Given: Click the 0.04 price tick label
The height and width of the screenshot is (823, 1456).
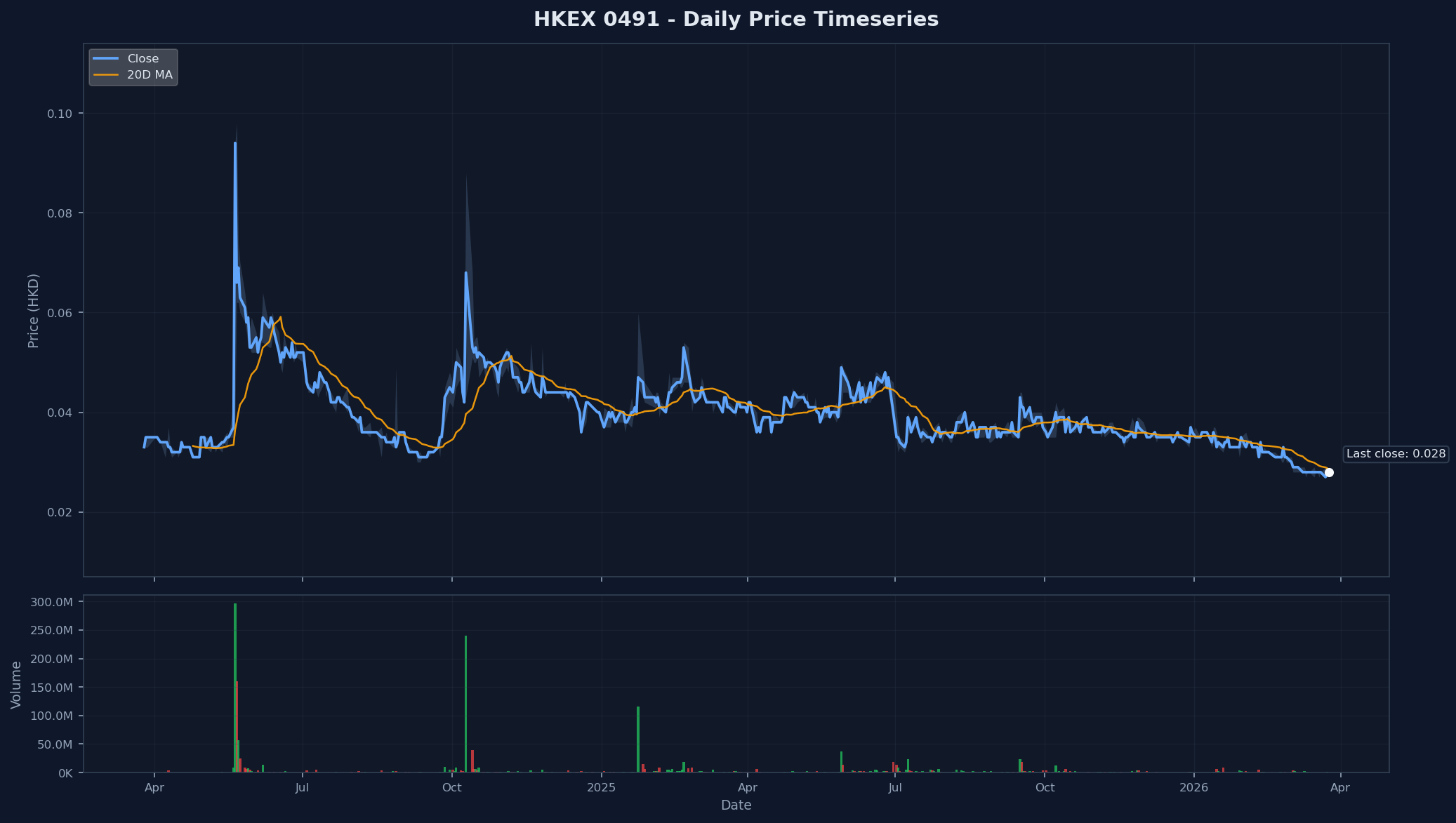Looking at the screenshot, I should click(x=60, y=413).
